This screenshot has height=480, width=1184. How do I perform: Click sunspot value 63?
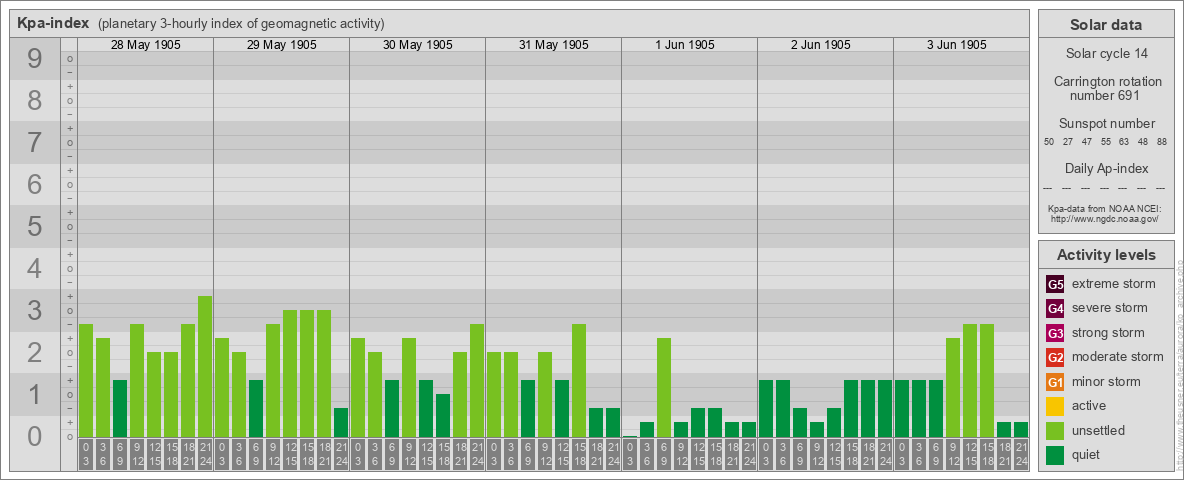(x=1124, y=141)
